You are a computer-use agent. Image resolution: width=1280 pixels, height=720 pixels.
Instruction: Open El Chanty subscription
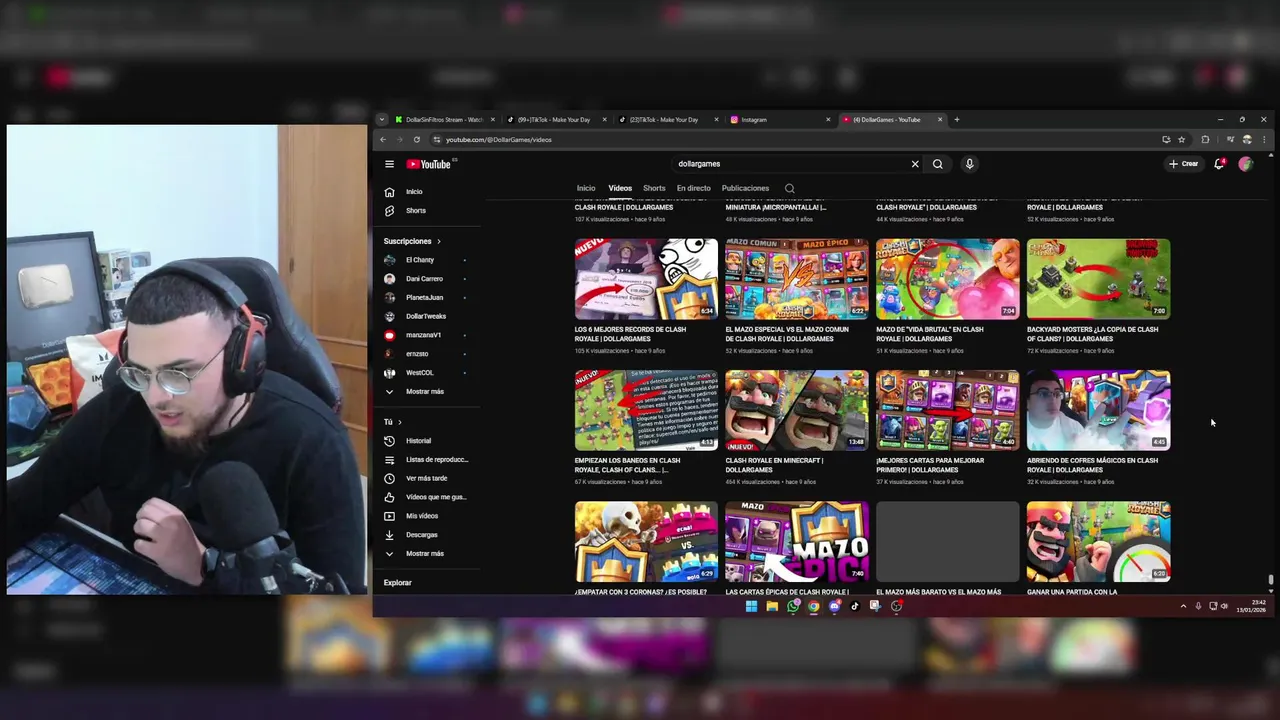pyautogui.click(x=426, y=260)
